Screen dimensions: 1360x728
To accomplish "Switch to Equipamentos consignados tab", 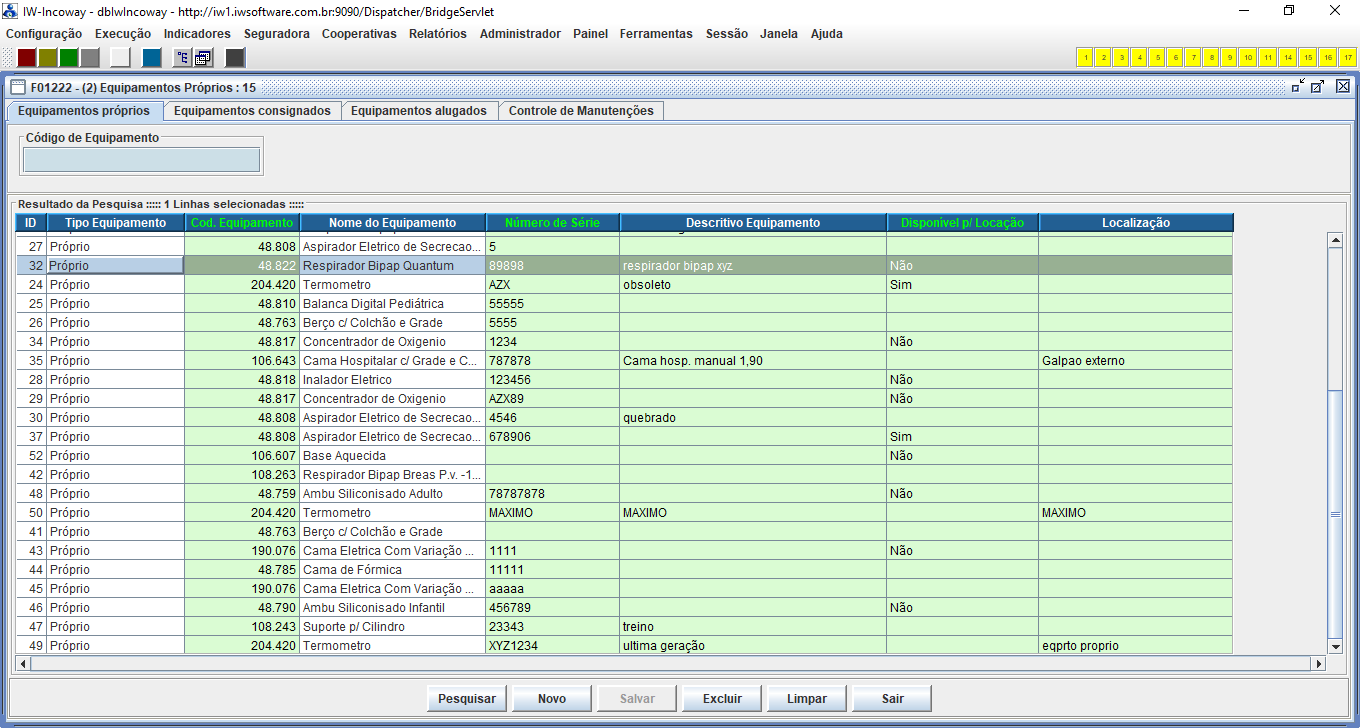I will coord(252,111).
